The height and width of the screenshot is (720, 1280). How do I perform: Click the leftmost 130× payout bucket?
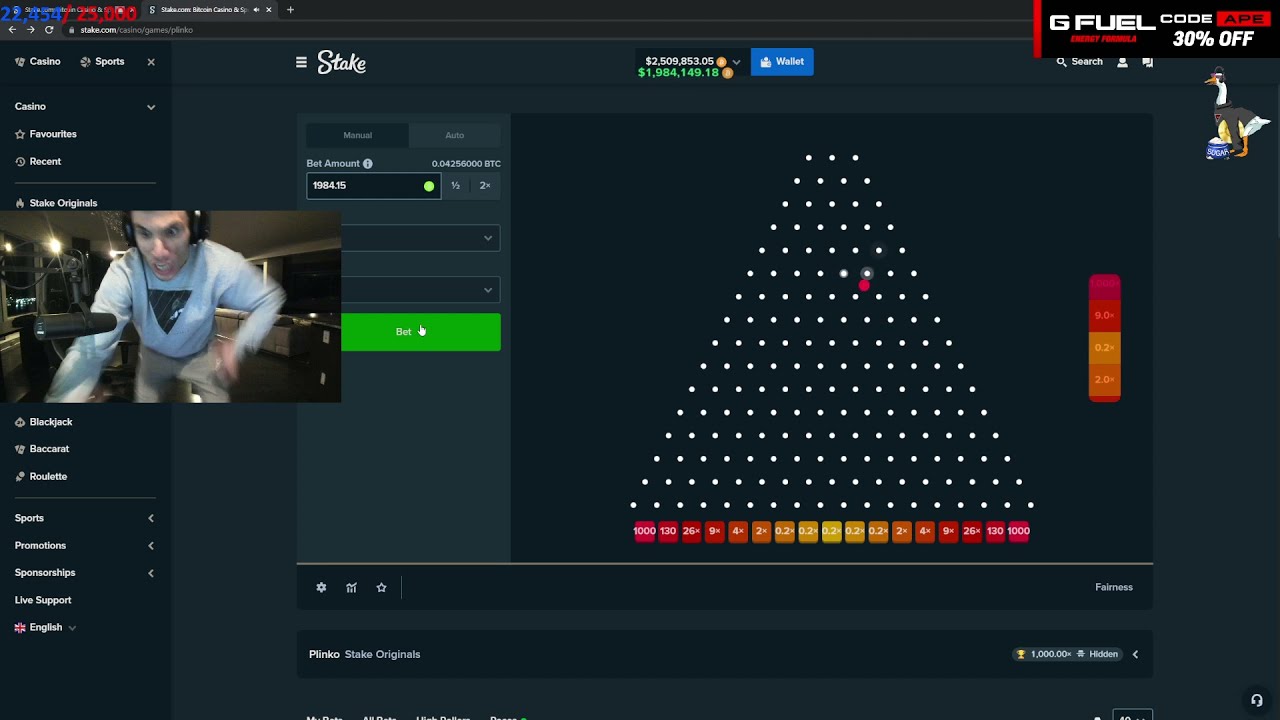(x=668, y=532)
